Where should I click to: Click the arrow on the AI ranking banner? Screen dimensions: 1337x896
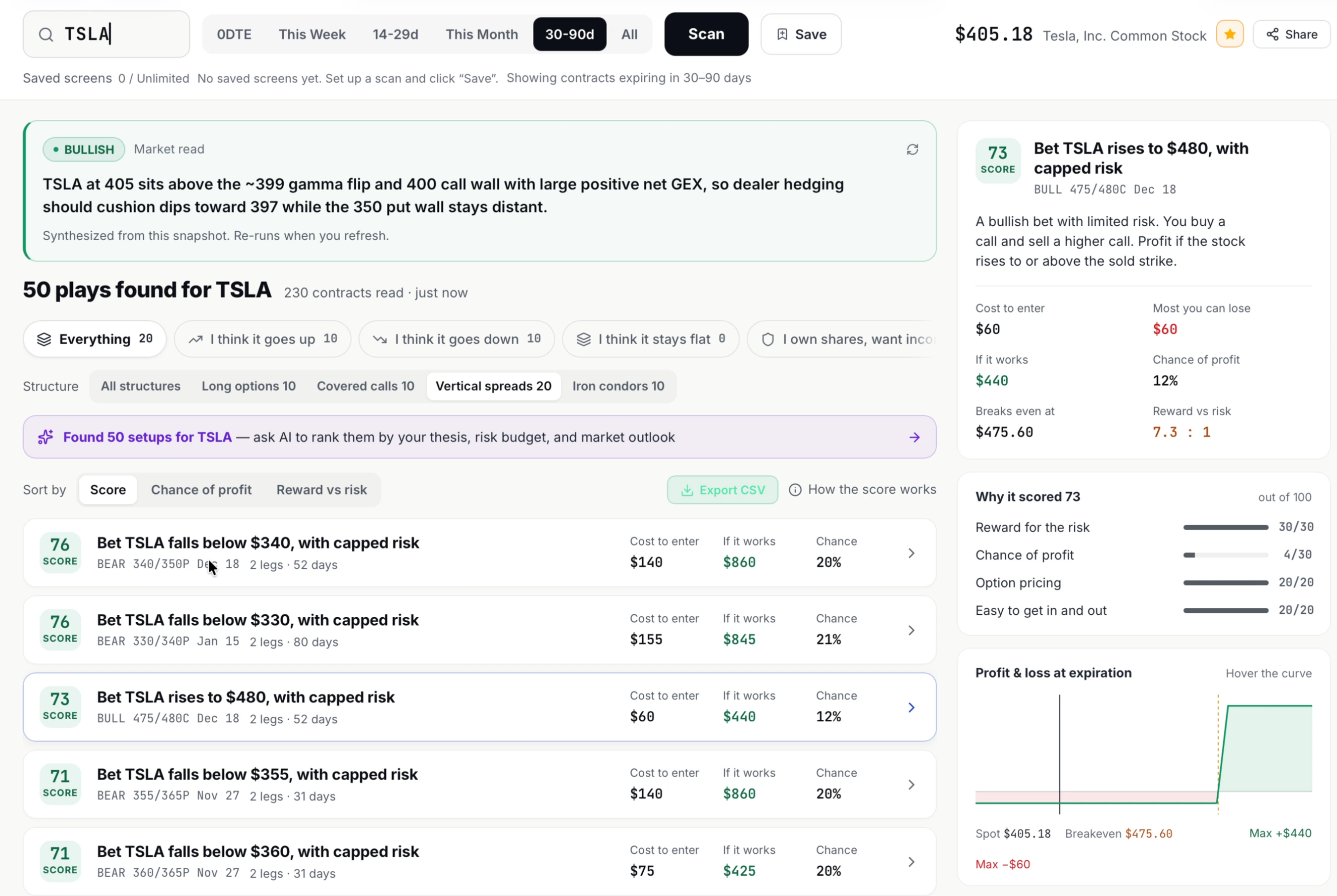(x=914, y=437)
